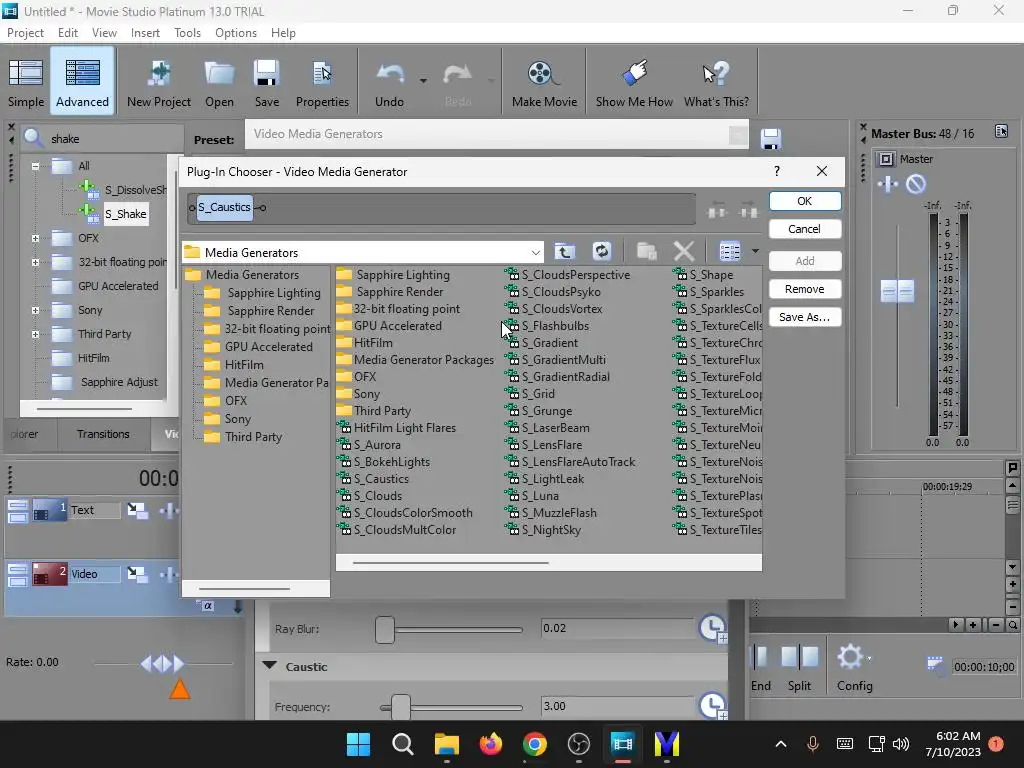The height and width of the screenshot is (768, 1024).
Task: Expand the Third Party folder in left tree
Action: (35, 334)
